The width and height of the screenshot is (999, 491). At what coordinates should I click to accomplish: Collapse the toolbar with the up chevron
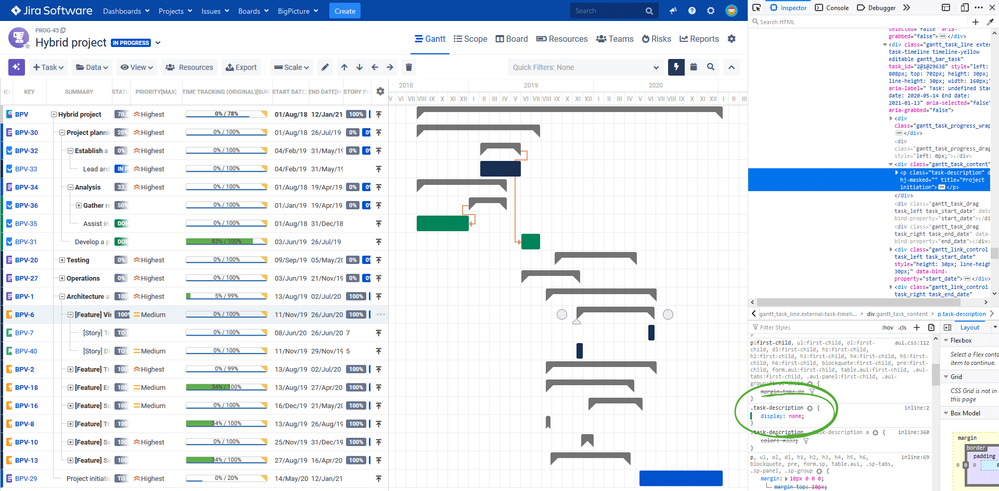(731, 67)
